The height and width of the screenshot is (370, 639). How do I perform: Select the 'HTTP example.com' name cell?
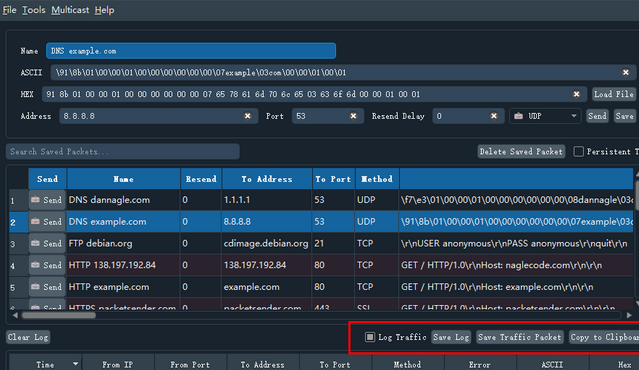pyautogui.click(x=123, y=287)
